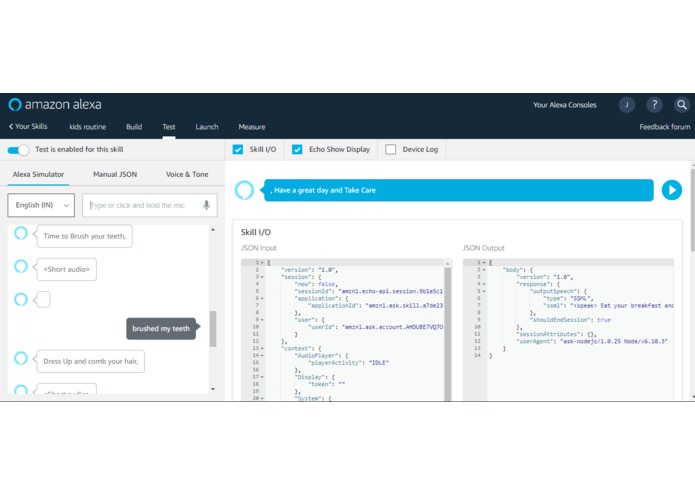Click the first '<Short audio>' bubble
This screenshot has width=695, height=494.
pos(66,269)
